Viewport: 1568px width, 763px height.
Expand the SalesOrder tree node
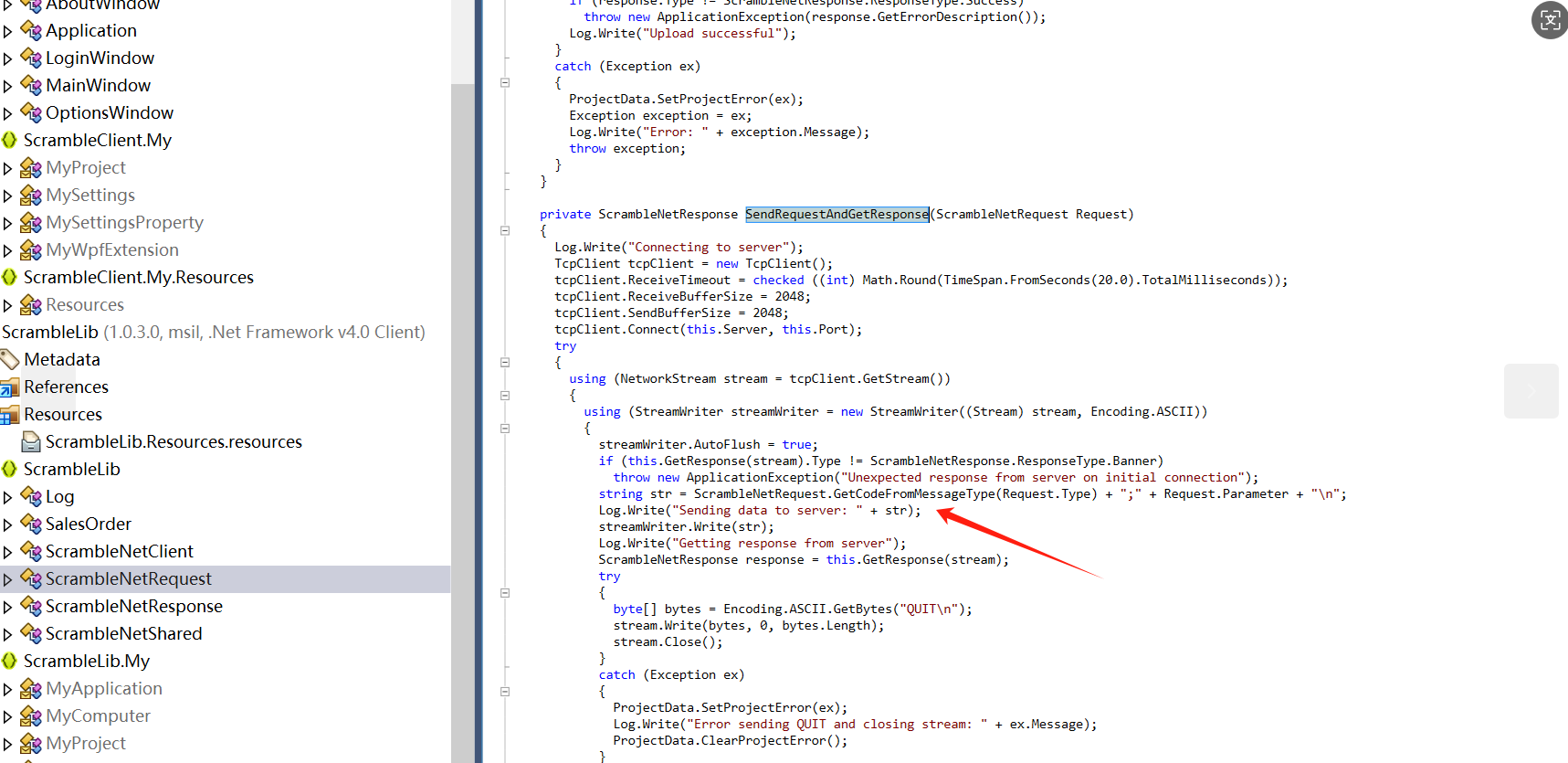click(x=7, y=525)
